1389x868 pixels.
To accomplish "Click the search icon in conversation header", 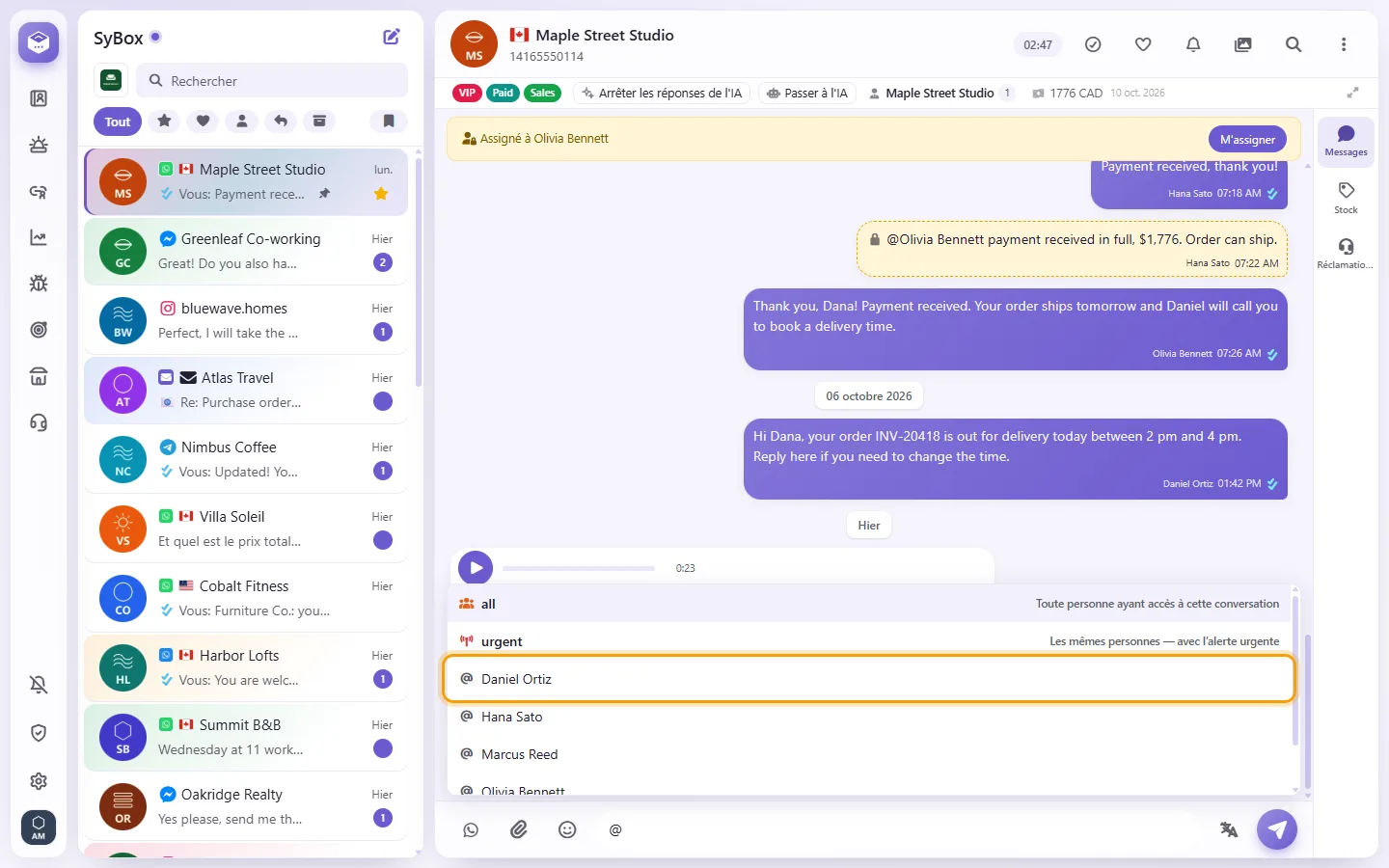I will [x=1294, y=44].
